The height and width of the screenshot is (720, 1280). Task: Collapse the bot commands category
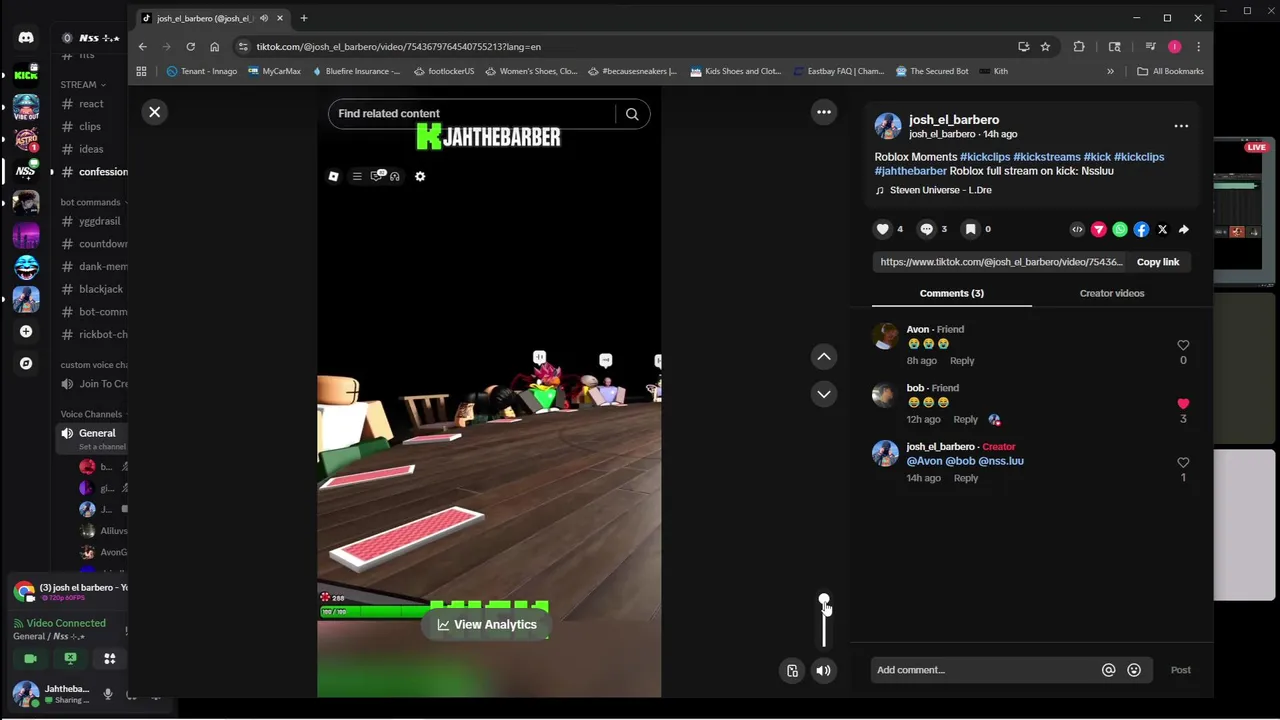click(94, 202)
